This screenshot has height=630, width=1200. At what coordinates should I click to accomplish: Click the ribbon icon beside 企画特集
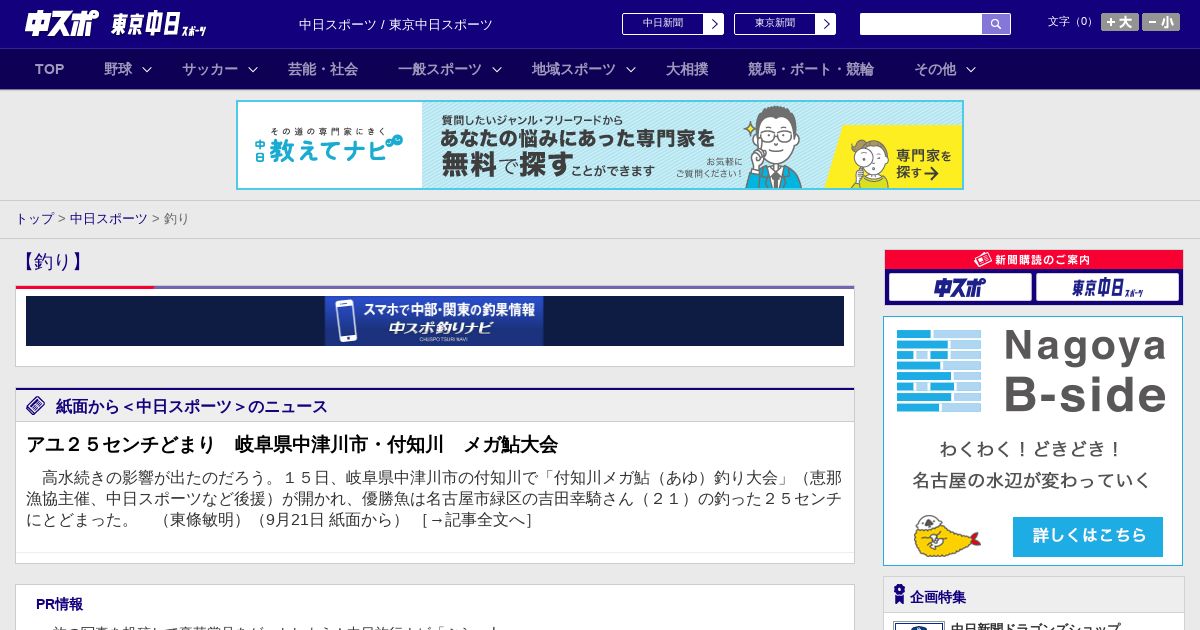(899, 595)
